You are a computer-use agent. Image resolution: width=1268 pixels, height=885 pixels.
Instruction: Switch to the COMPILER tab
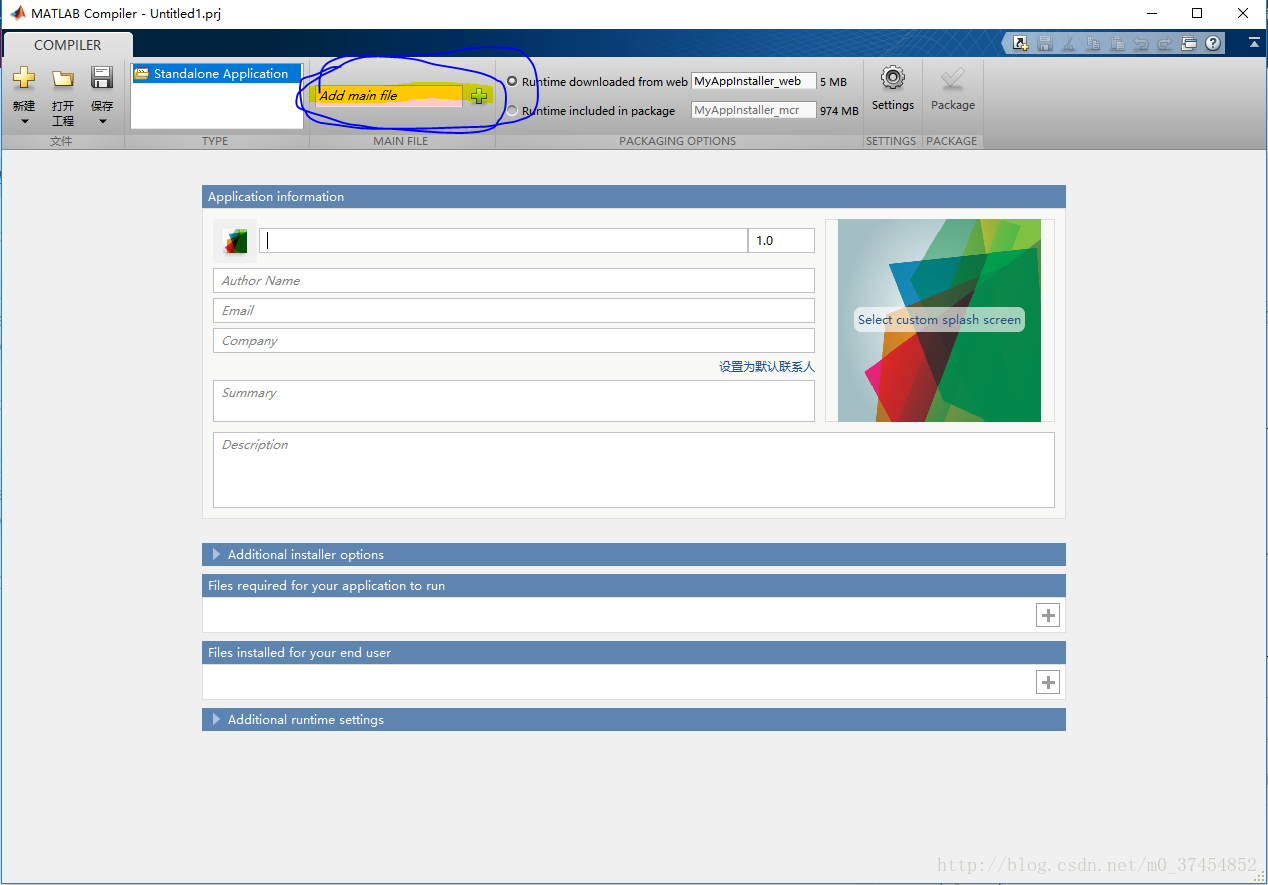click(x=67, y=45)
